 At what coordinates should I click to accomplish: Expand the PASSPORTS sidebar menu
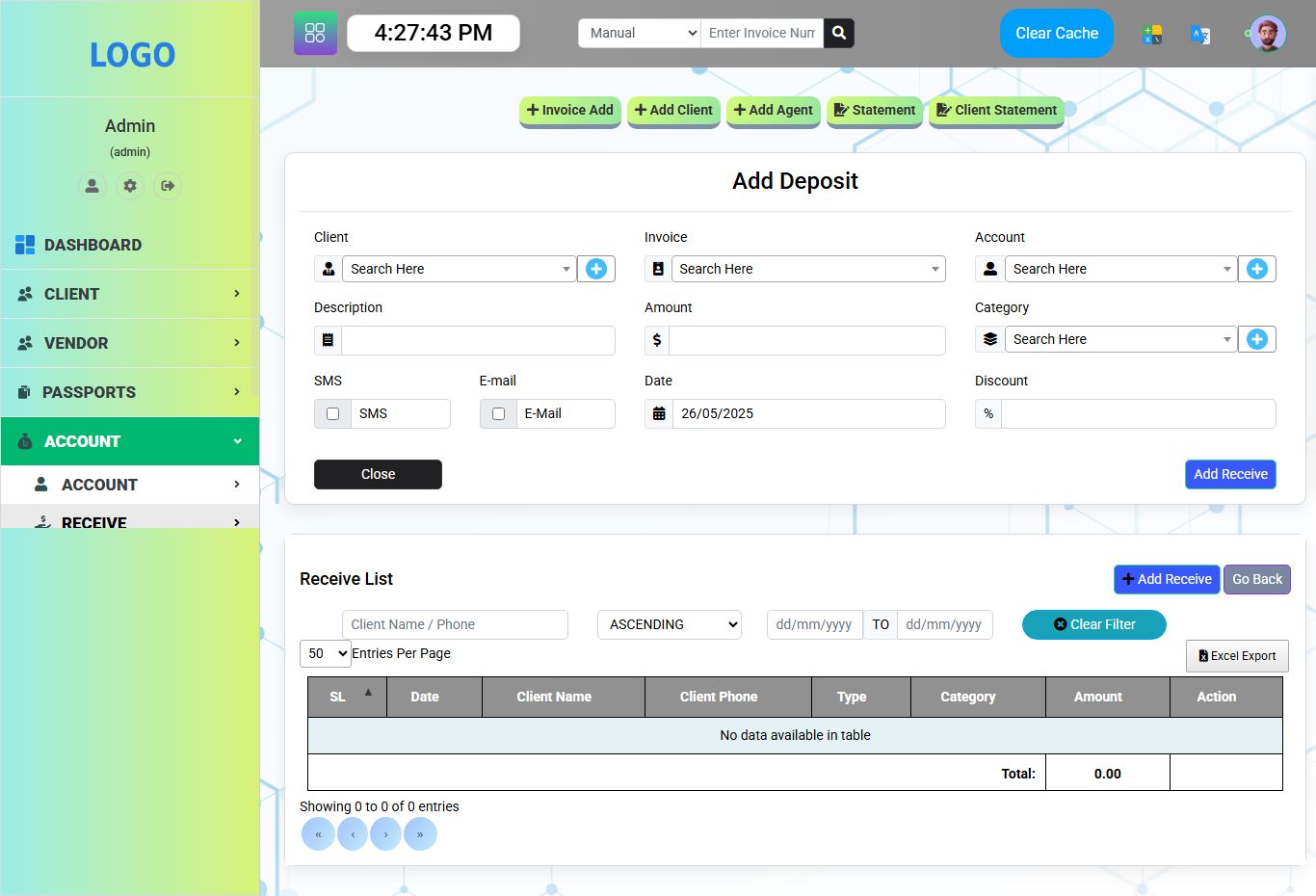(x=130, y=392)
